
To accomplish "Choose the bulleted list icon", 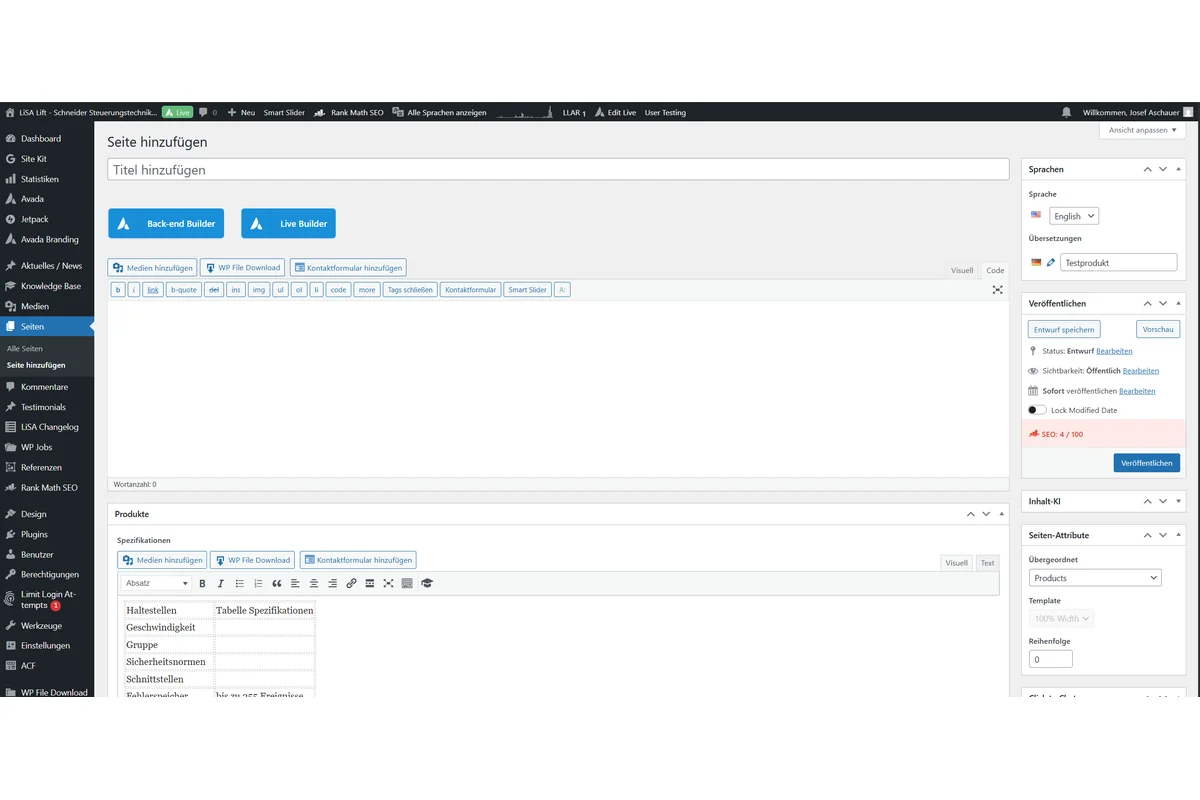I will coord(239,583).
